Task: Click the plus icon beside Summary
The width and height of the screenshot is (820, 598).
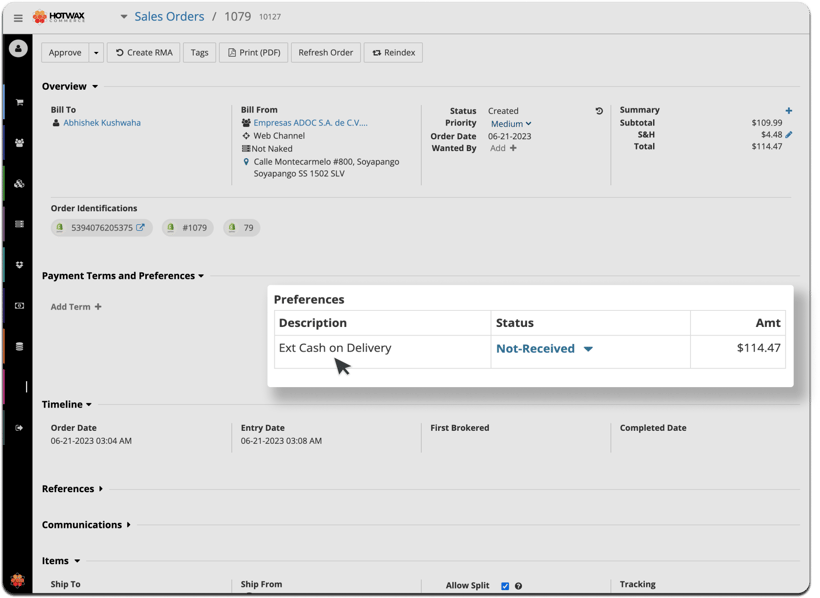Action: click(x=789, y=111)
